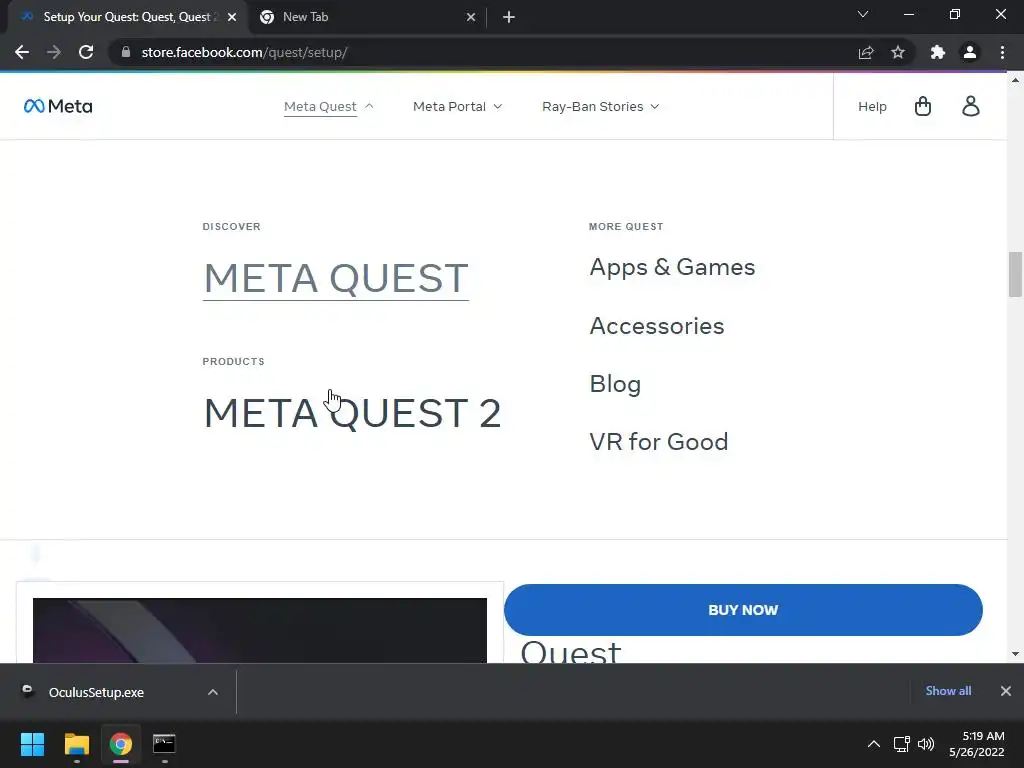The image size is (1024, 768).
Task: Open the META QUEST discover link
Action: pyautogui.click(x=336, y=279)
